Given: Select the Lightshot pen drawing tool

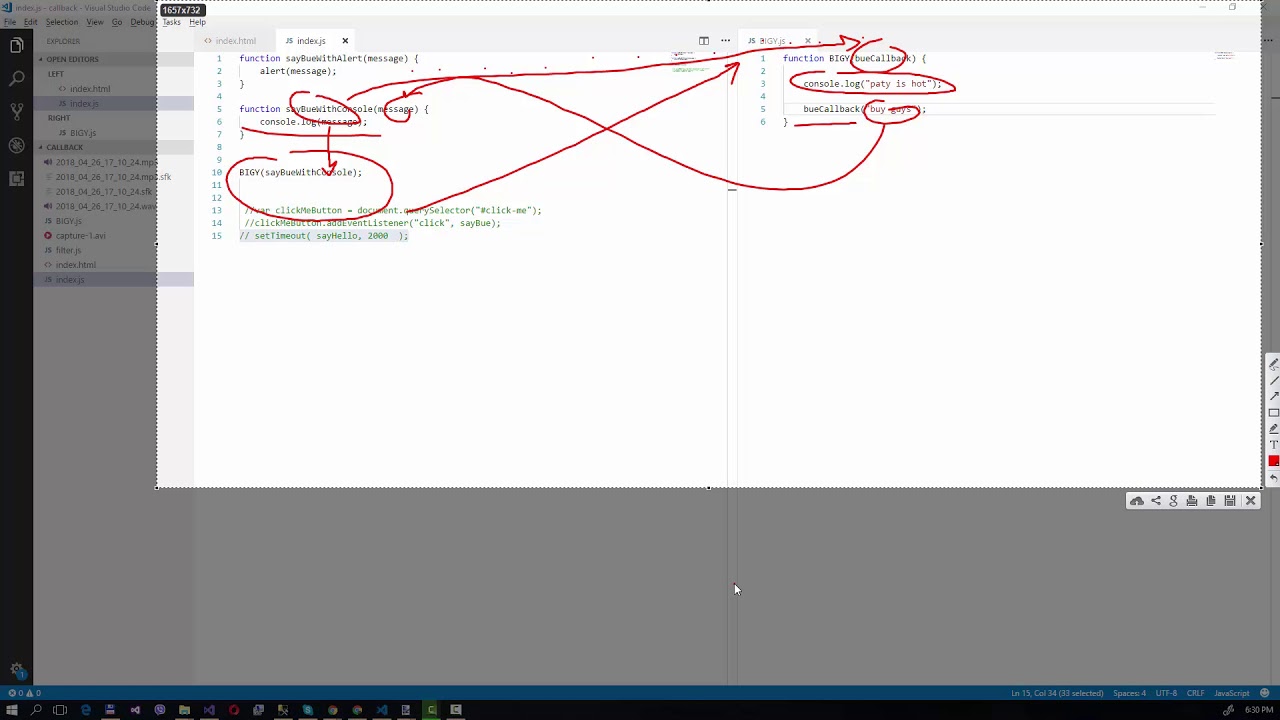Looking at the screenshot, I should [1273, 364].
